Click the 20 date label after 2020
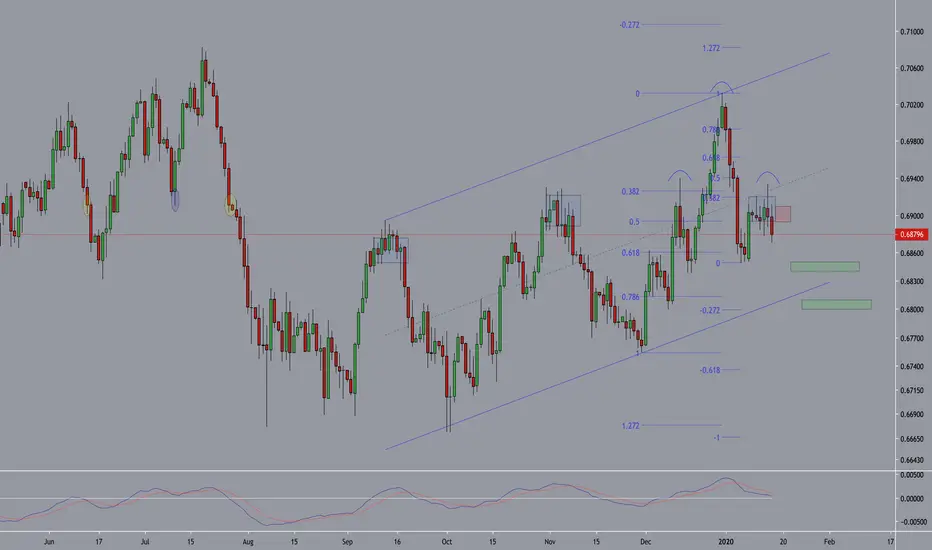The height and width of the screenshot is (550, 932). pyautogui.click(x=783, y=542)
